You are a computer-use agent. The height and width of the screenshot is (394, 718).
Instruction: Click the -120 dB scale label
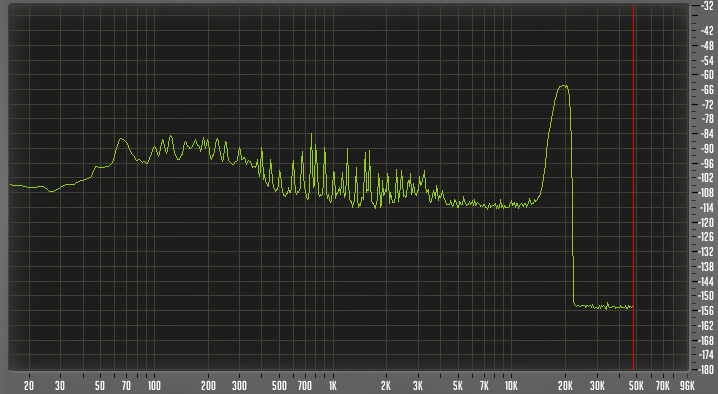point(707,222)
